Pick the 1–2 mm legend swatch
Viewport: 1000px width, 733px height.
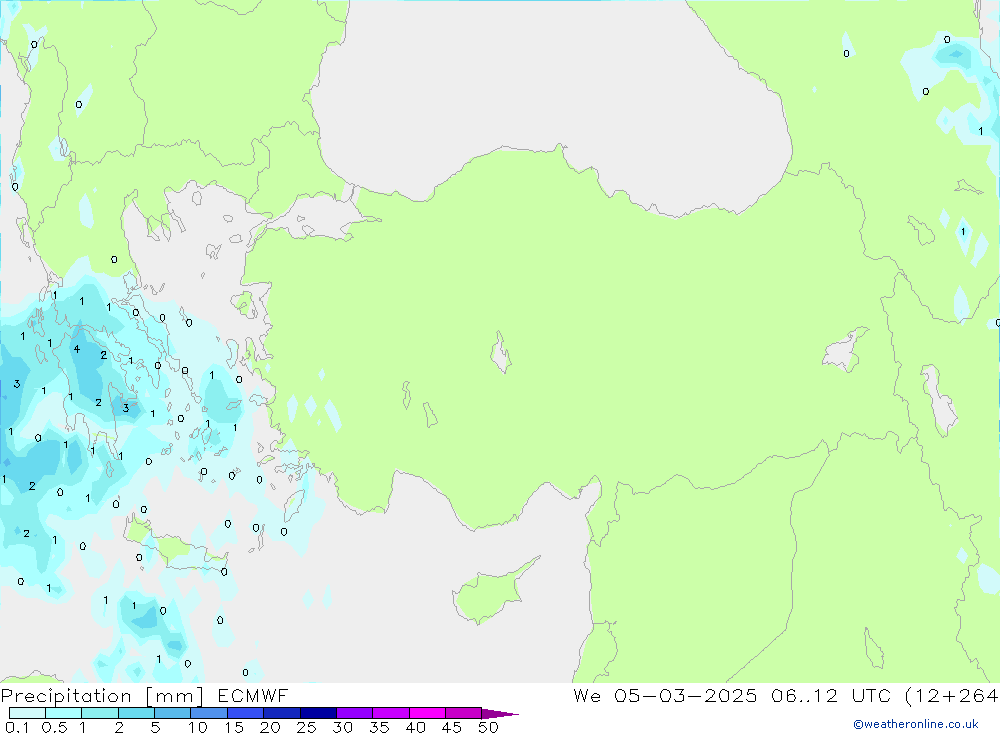click(x=99, y=713)
